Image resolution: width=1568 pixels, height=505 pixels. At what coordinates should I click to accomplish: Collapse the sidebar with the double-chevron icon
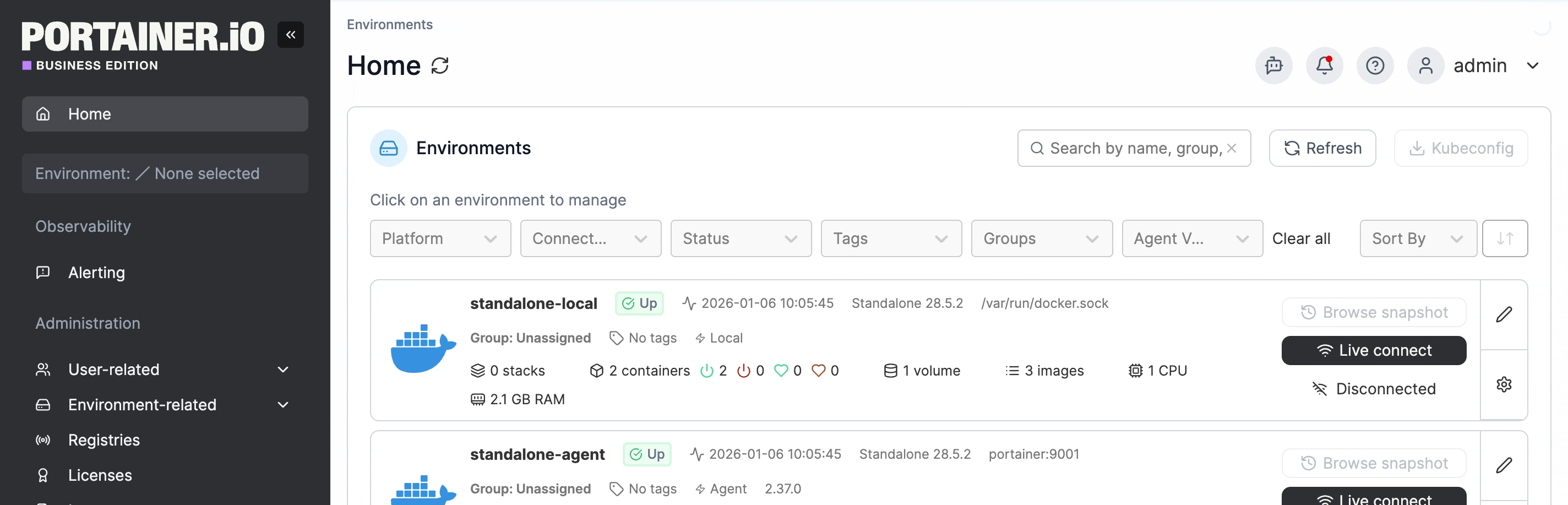pyautogui.click(x=290, y=35)
